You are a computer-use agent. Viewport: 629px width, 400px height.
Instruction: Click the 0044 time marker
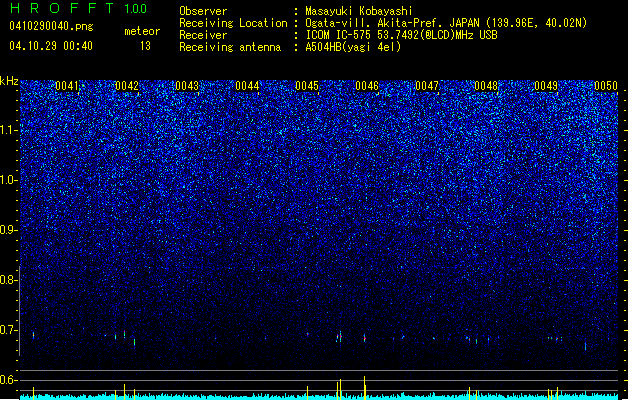(x=247, y=86)
